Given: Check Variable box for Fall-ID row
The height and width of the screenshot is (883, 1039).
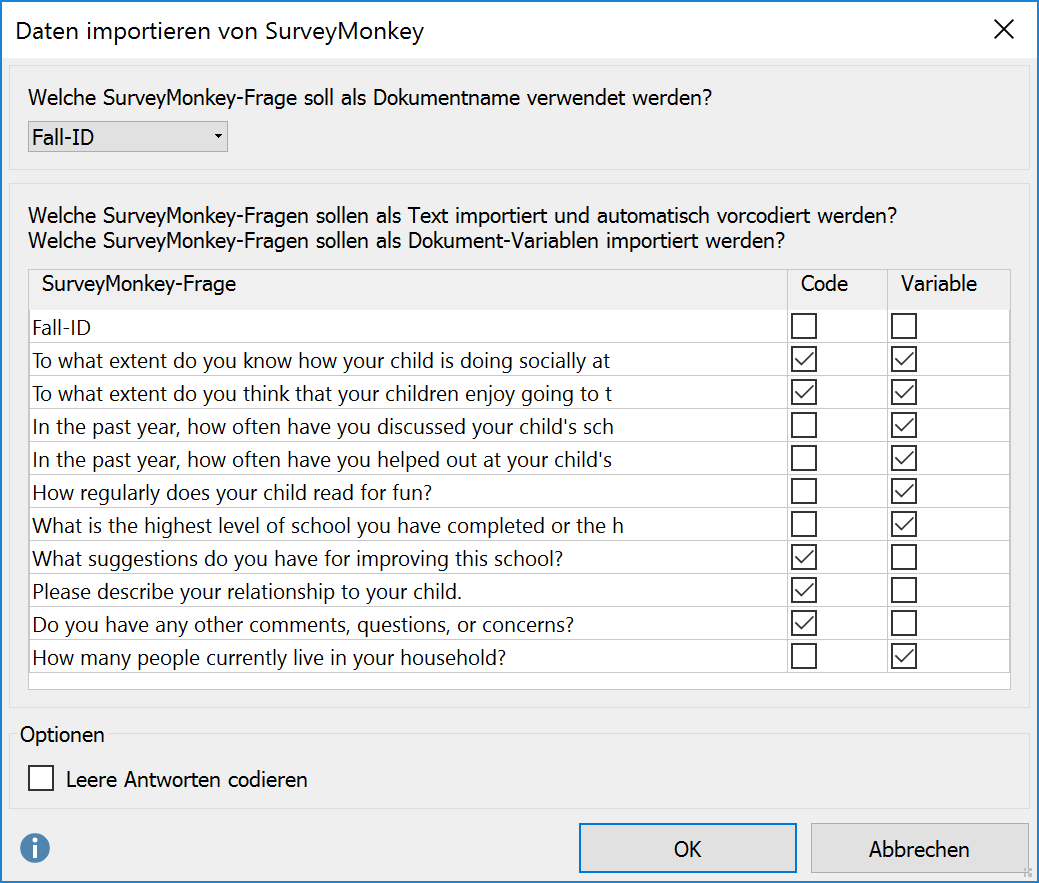Looking at the screenshot, I should pos(904,327).
